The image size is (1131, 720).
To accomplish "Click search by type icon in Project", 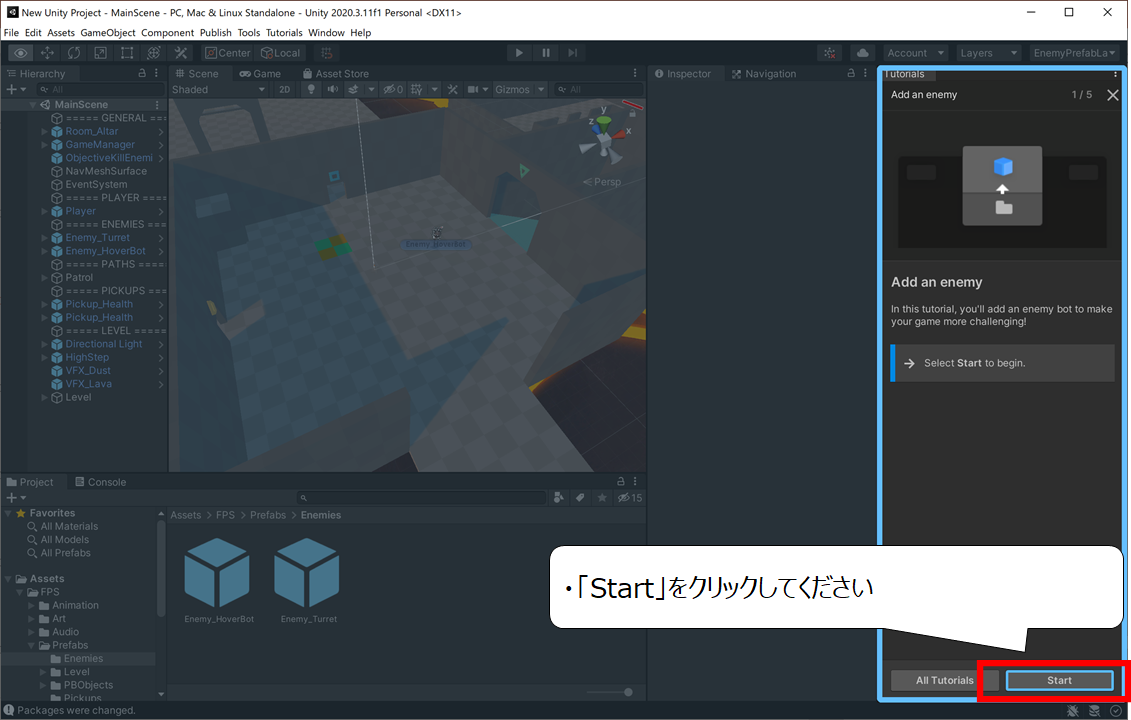I will coord(558,498).
